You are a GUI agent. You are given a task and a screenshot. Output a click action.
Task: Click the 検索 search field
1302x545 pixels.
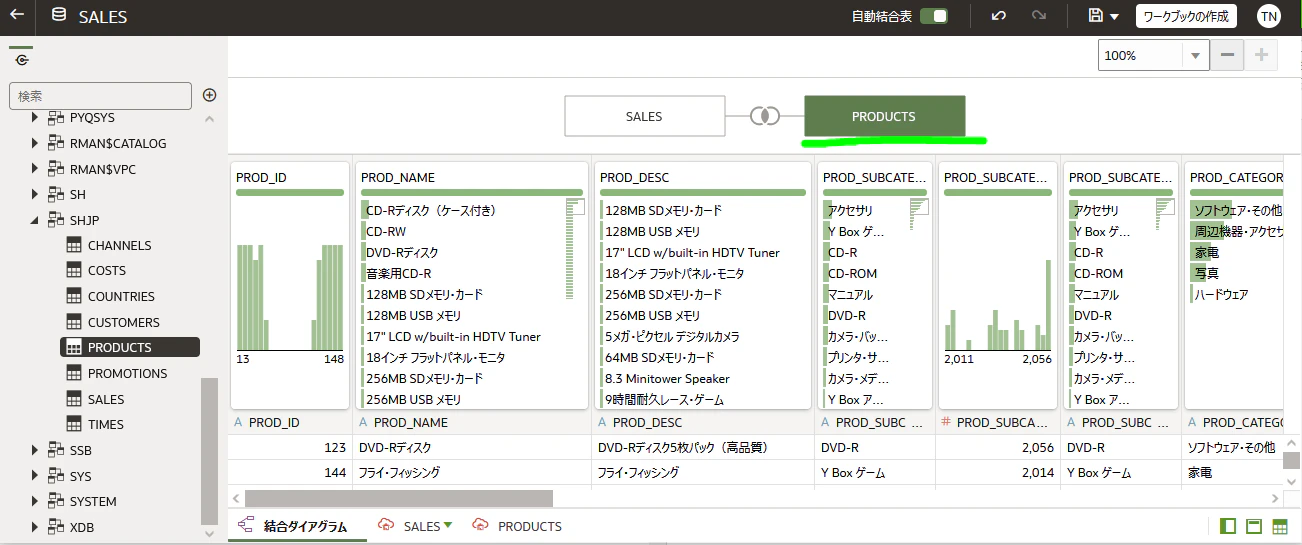pyautogui.click(x=100, y=96)
